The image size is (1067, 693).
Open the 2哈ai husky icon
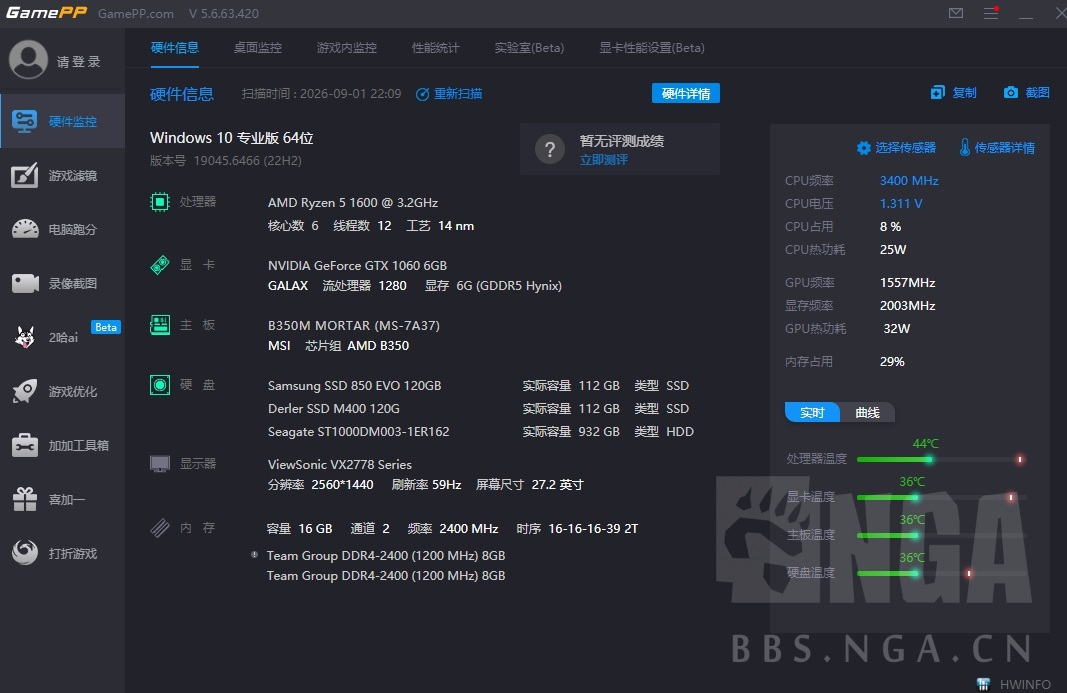coord(24,337)
